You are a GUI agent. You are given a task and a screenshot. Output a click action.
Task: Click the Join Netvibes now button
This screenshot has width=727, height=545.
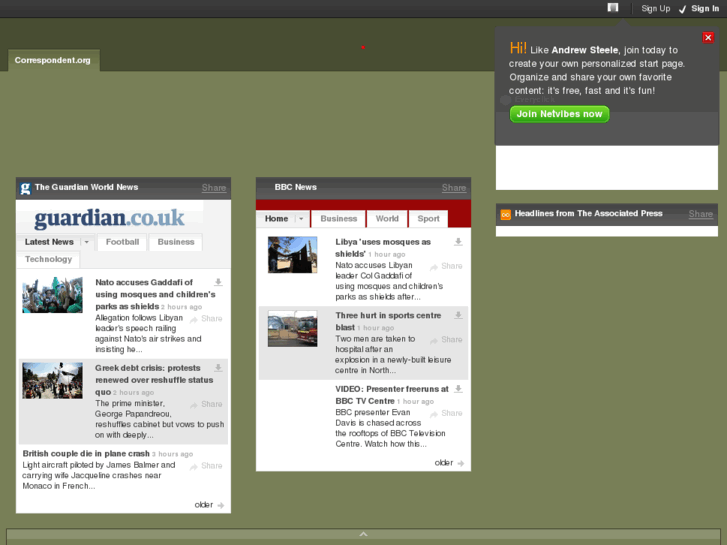[560, 114]
